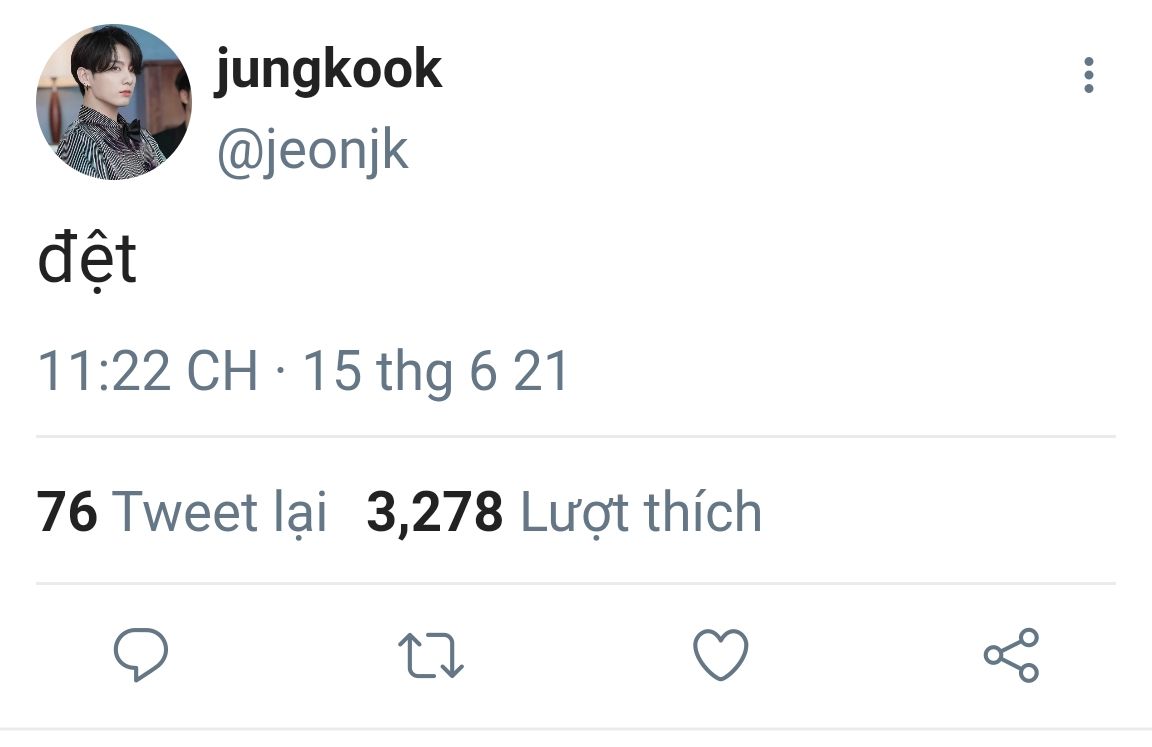The height and width of the screenshot is (747, 1152).
Task: Click the @jeonjk handle
Action: tap(312, 151)
